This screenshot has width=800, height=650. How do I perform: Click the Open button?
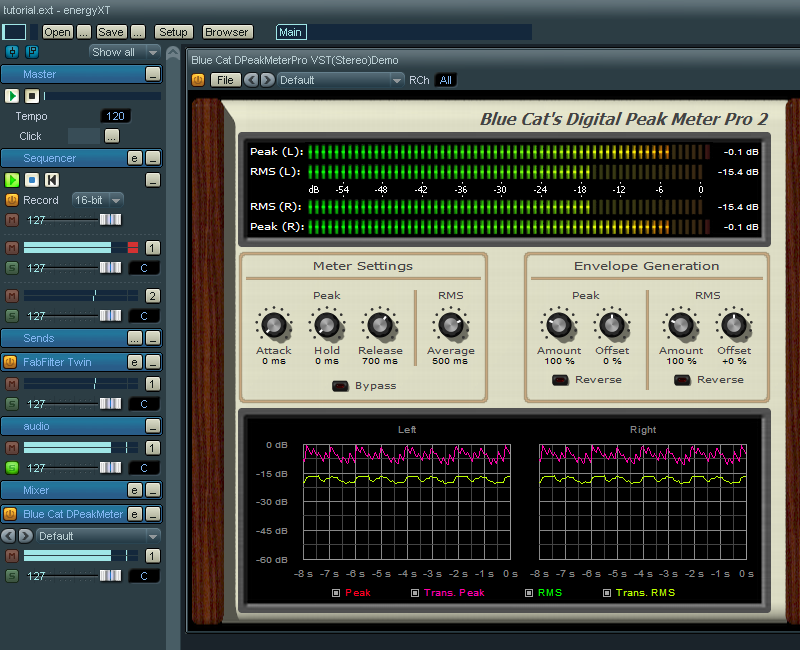point(58,32)
